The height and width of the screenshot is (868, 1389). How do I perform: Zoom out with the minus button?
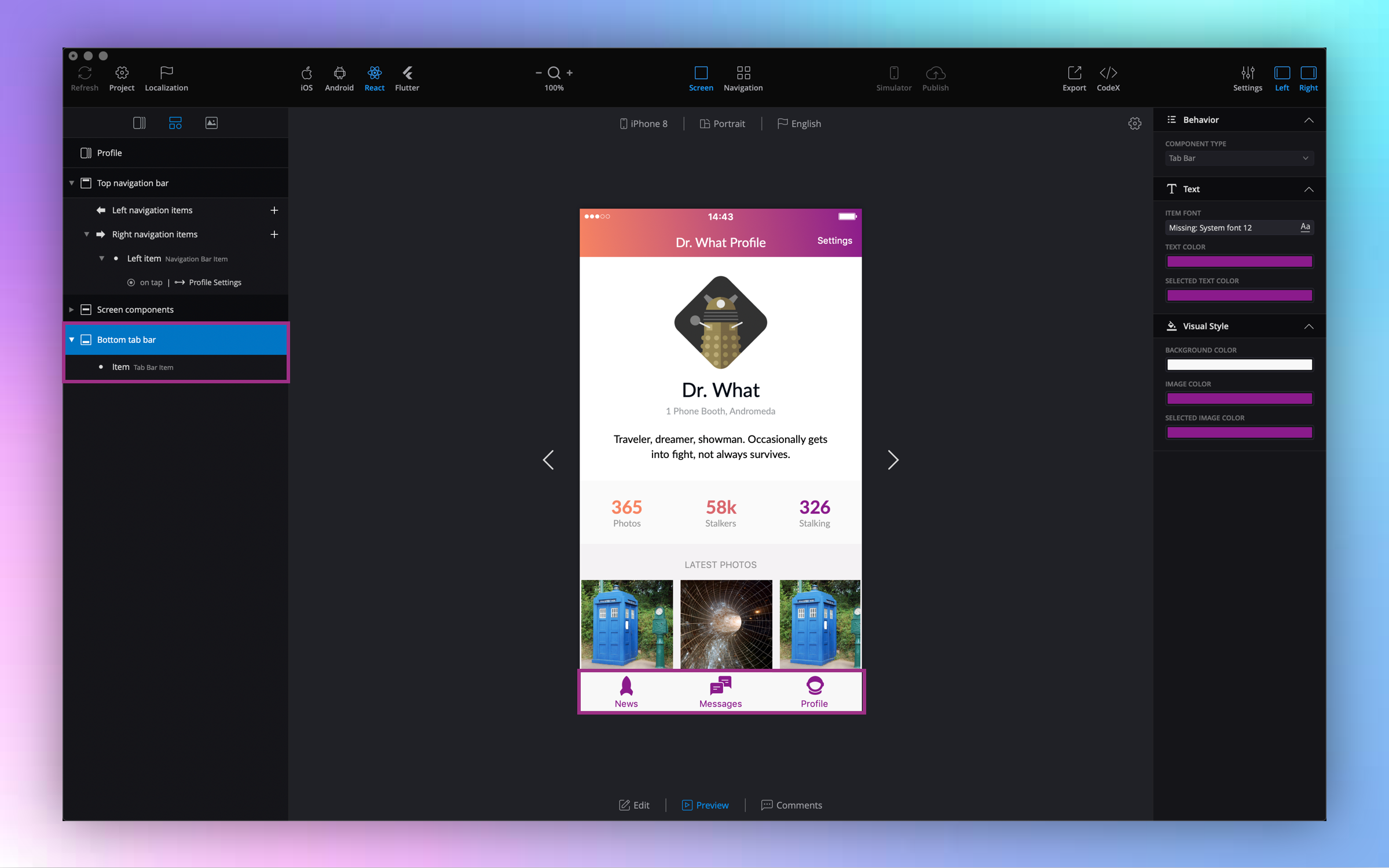pyautogui.click(x=538, y=72)
